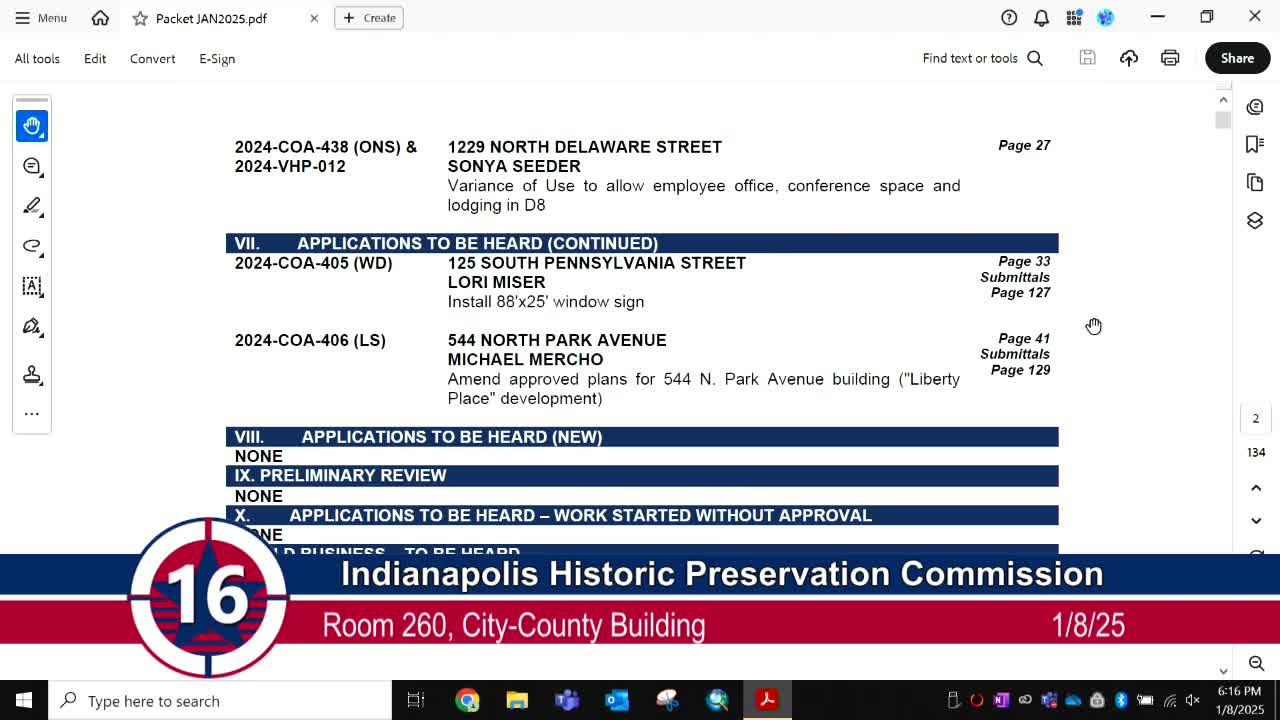This screenshot has width=1280, height=720.
Task: Open the notifications bell
Action: 1041,18
